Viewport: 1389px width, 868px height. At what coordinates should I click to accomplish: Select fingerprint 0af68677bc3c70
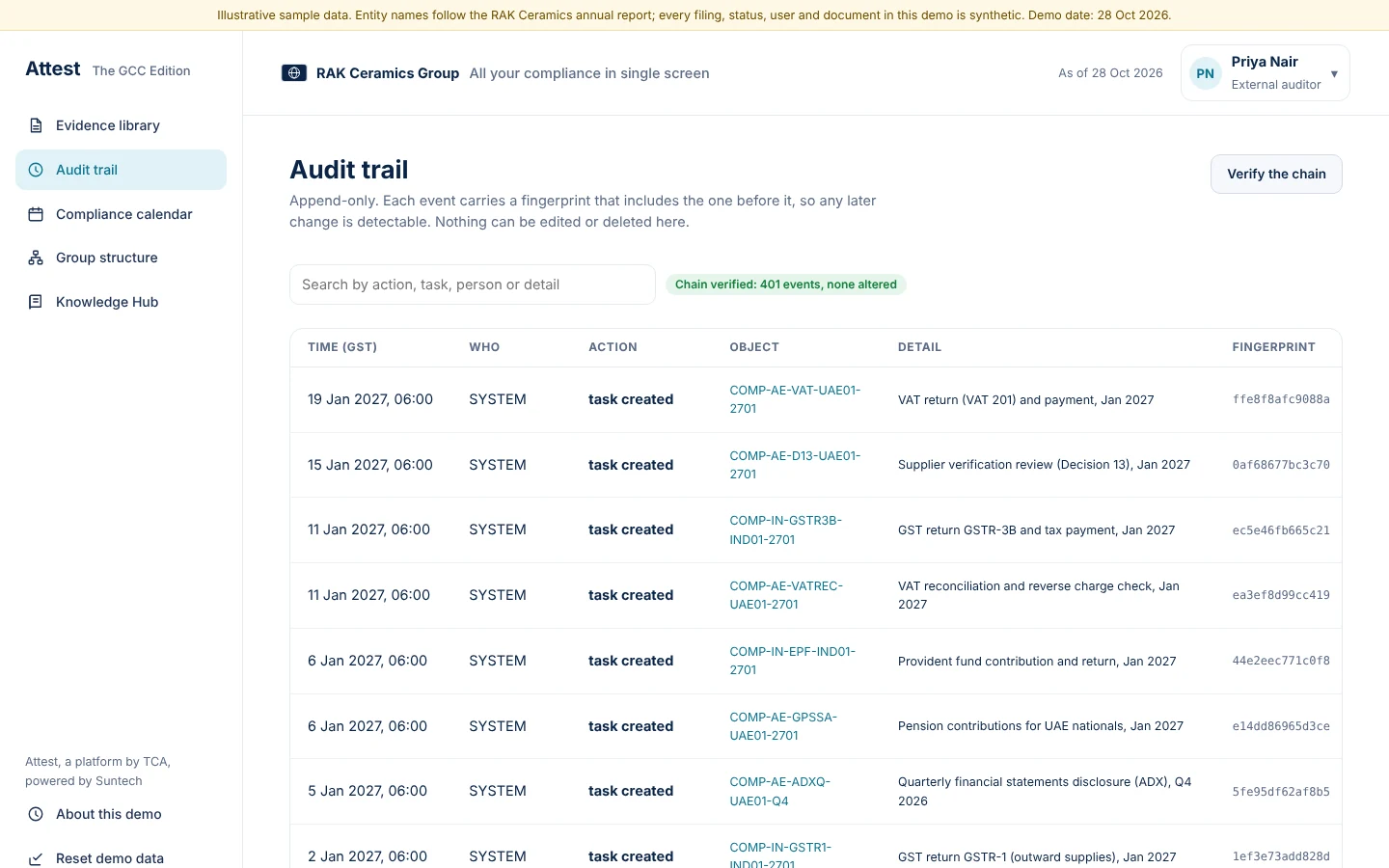pos(1281,465)
